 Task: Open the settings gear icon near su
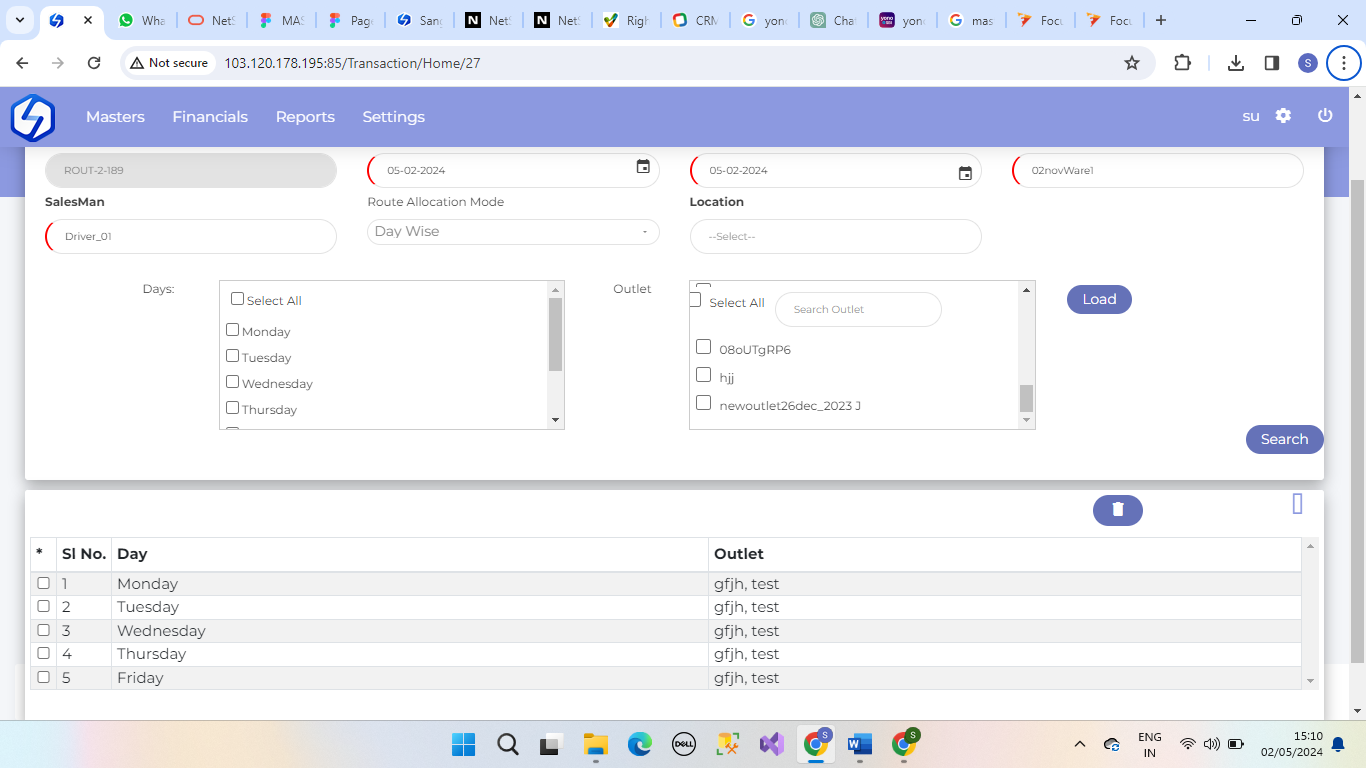[x=1283, y=116]
